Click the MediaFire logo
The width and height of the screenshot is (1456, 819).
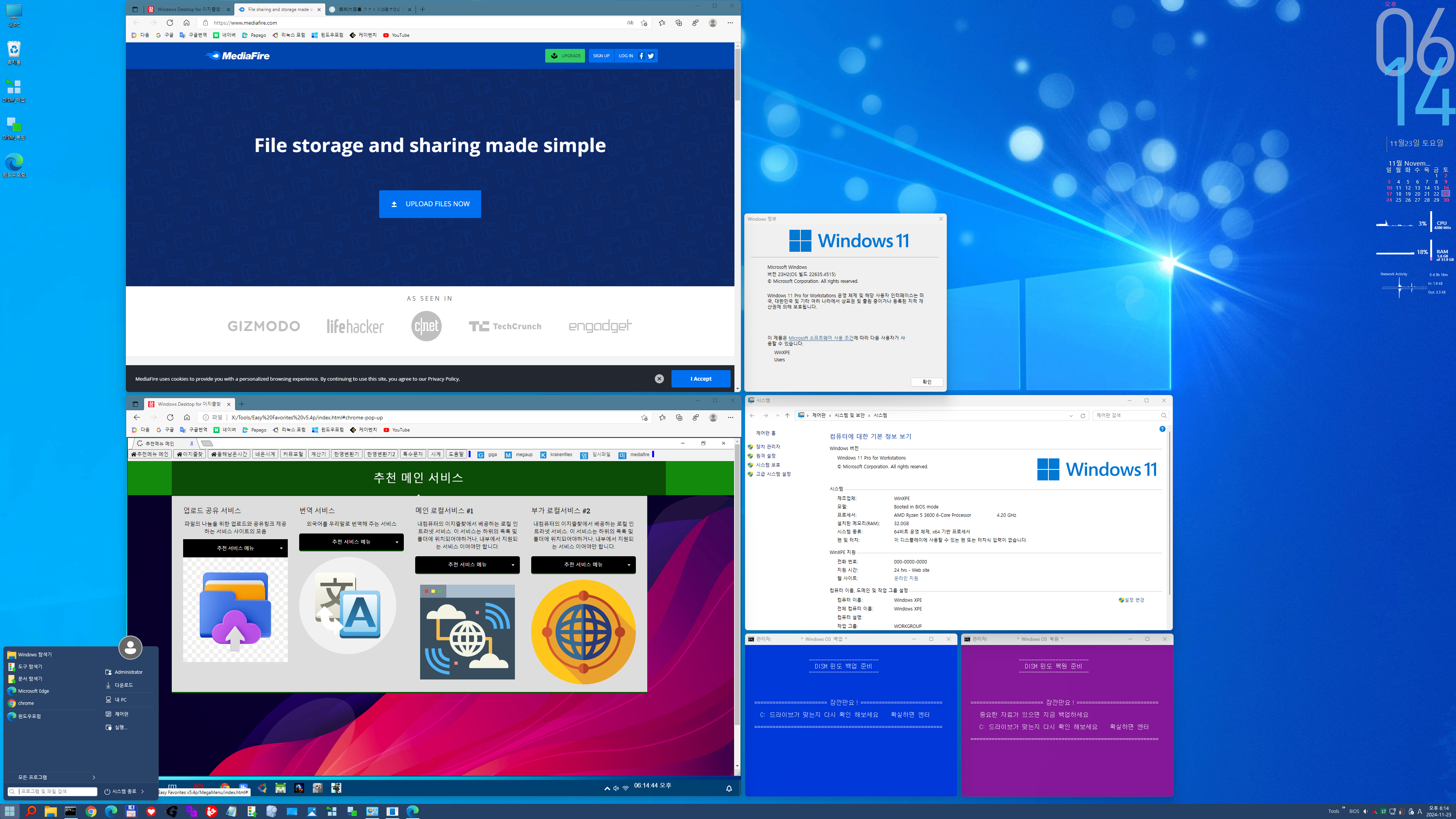point(237,55)
